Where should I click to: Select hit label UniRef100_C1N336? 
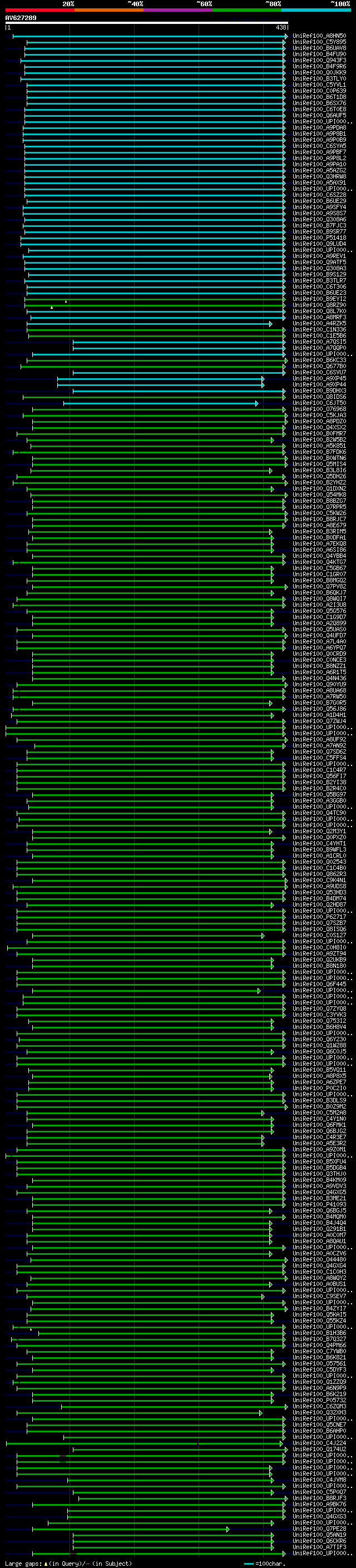pos(319,329)
